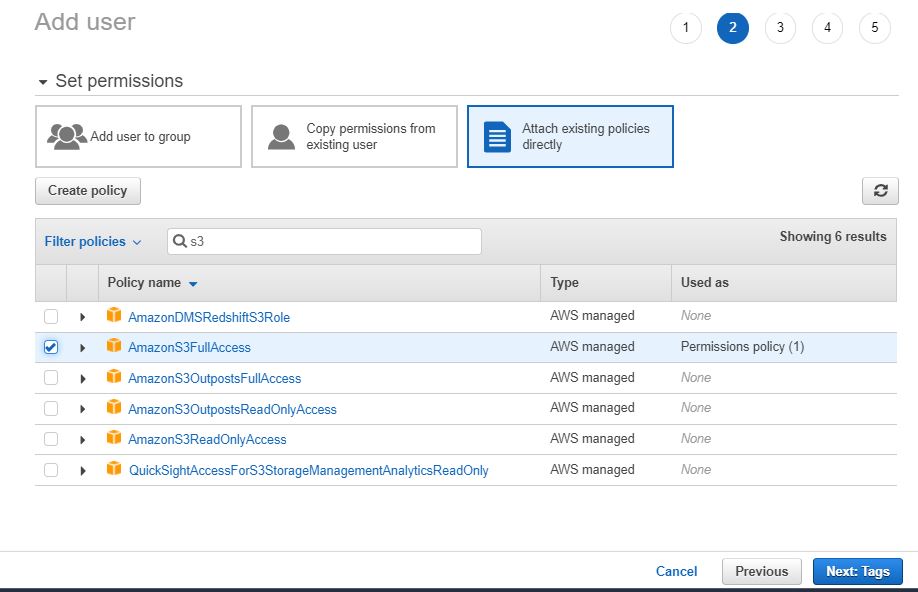Click step 5 circle in the progress indicator

point(875,28)
